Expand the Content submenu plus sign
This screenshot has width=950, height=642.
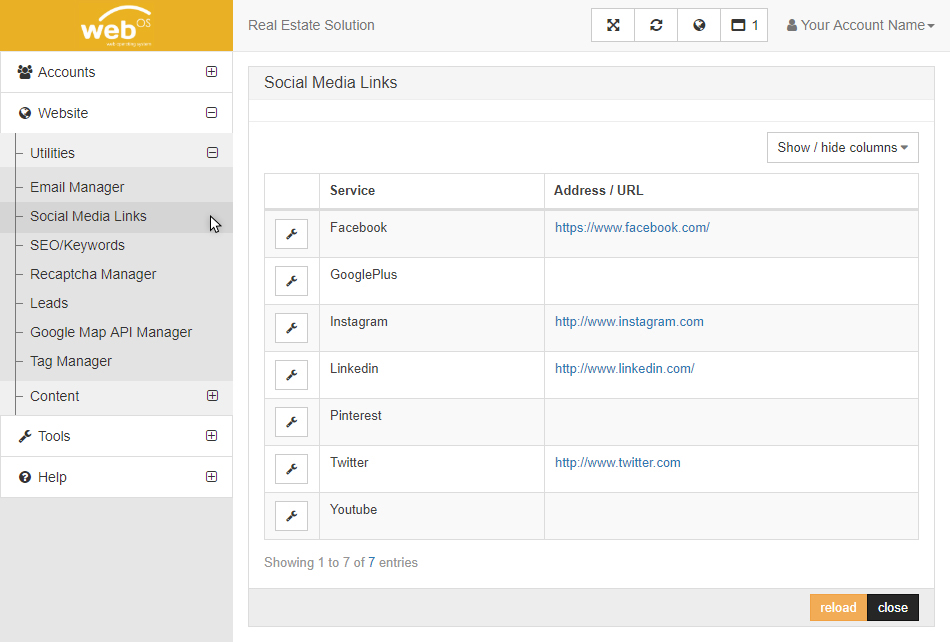tap(213, 395)
